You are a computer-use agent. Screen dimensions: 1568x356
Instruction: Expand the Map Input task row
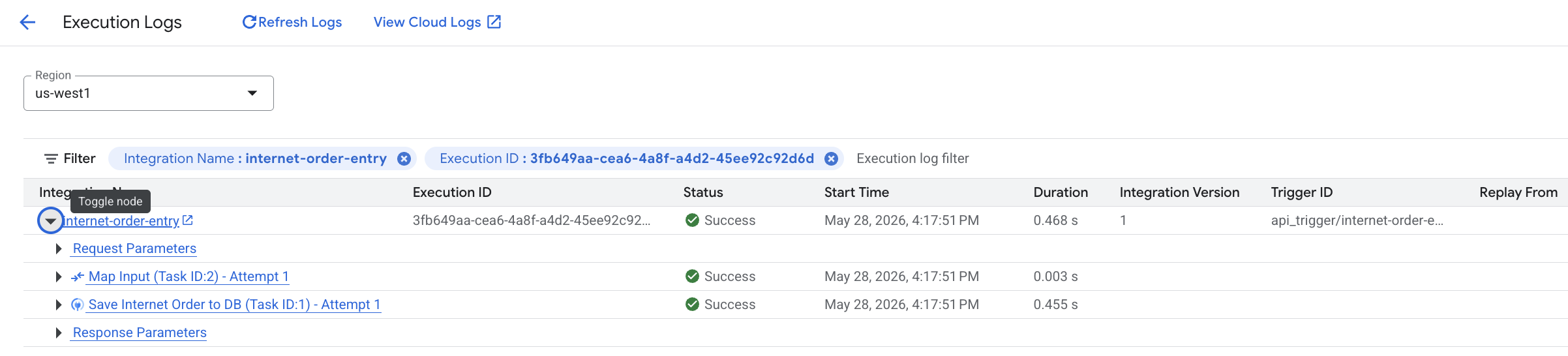tap(59, 276)
